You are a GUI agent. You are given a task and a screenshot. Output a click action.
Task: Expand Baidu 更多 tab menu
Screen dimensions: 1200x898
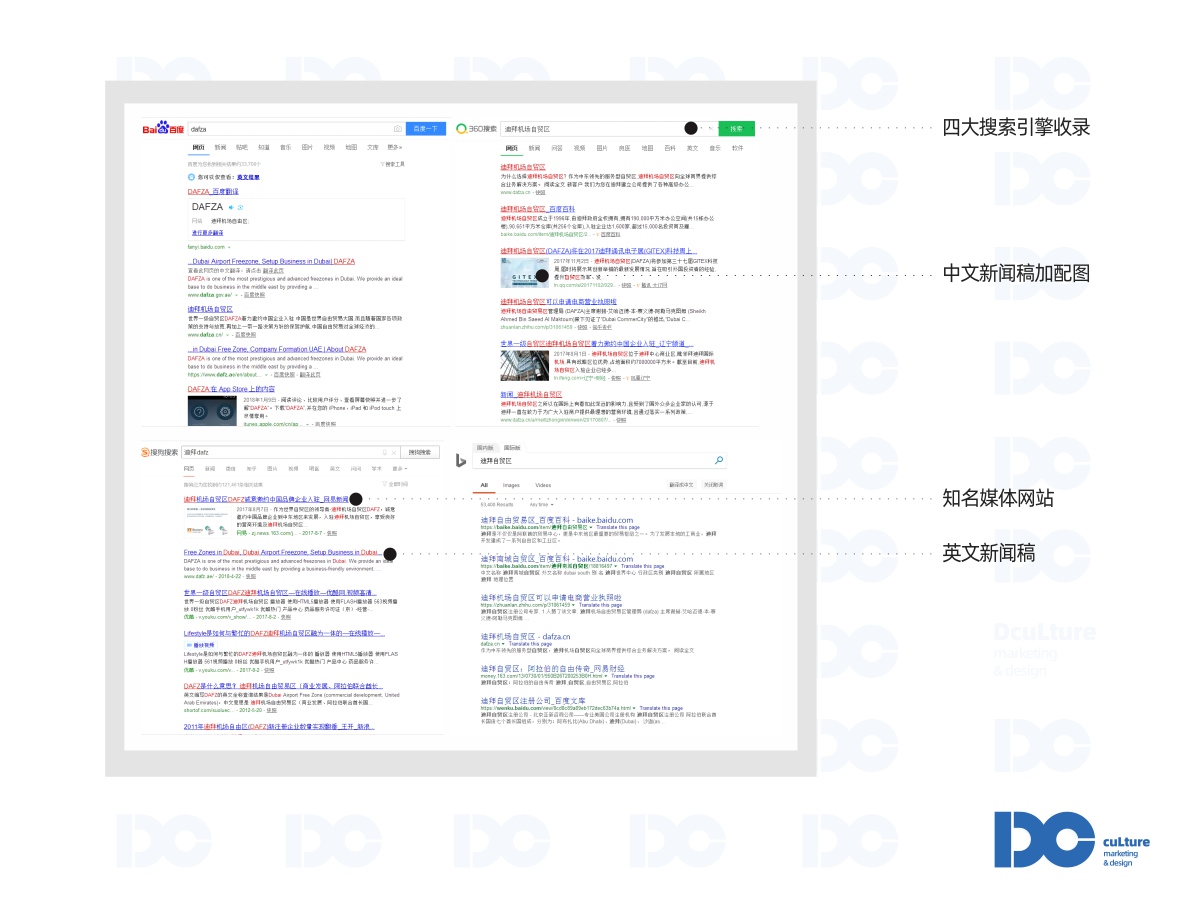395,147
